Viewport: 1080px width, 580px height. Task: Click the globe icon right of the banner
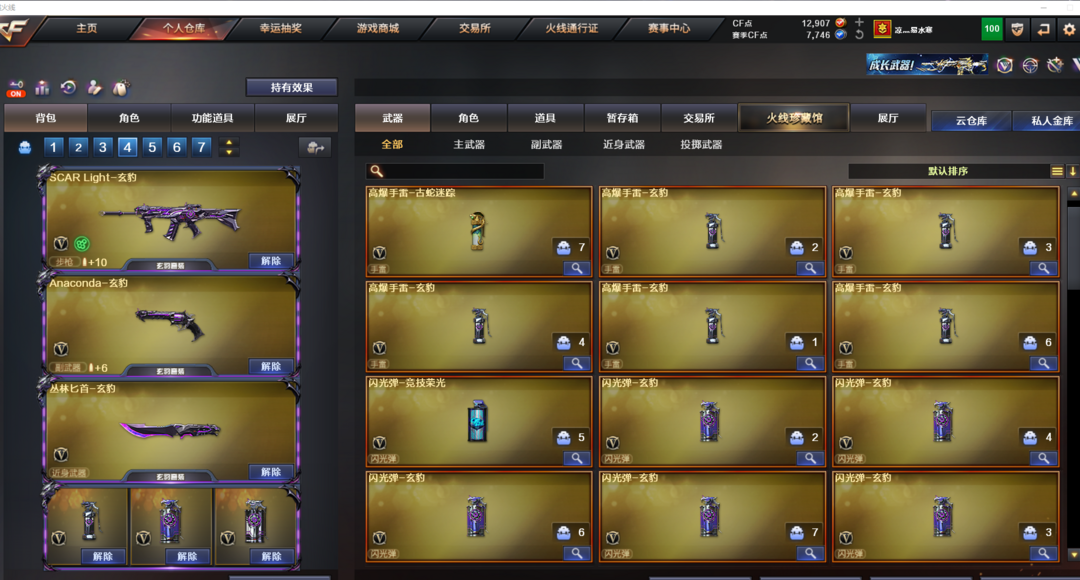[1030, 65]
